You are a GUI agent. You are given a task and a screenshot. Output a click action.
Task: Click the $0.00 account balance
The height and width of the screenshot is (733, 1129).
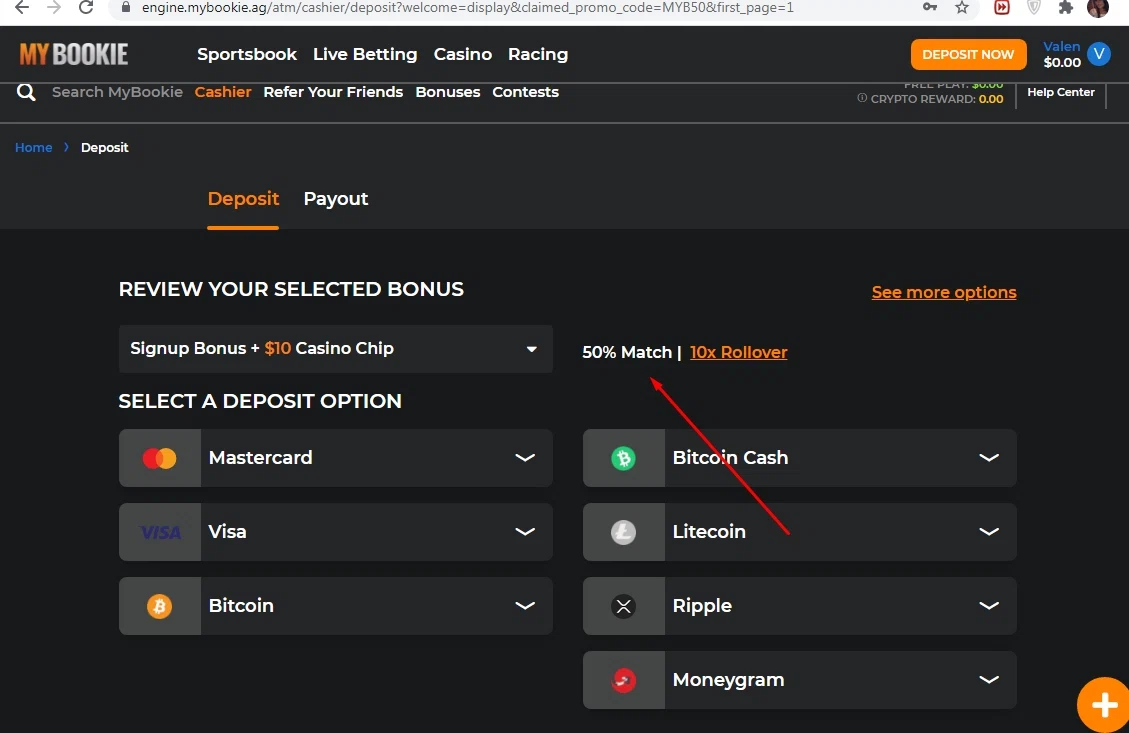[1062, 63]
